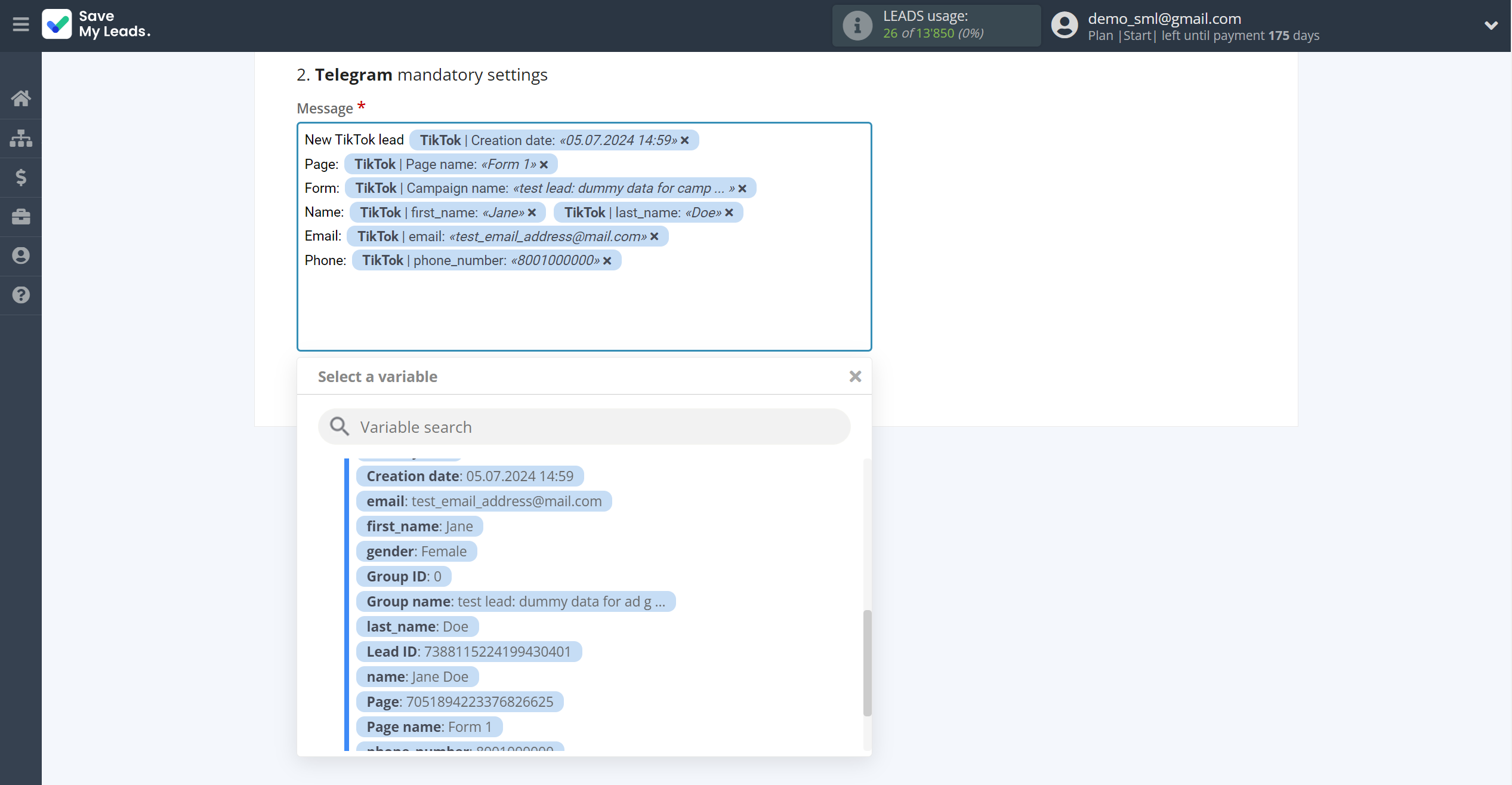Remove the first_name tag
1512x785 pixels.
click(532, 213)
